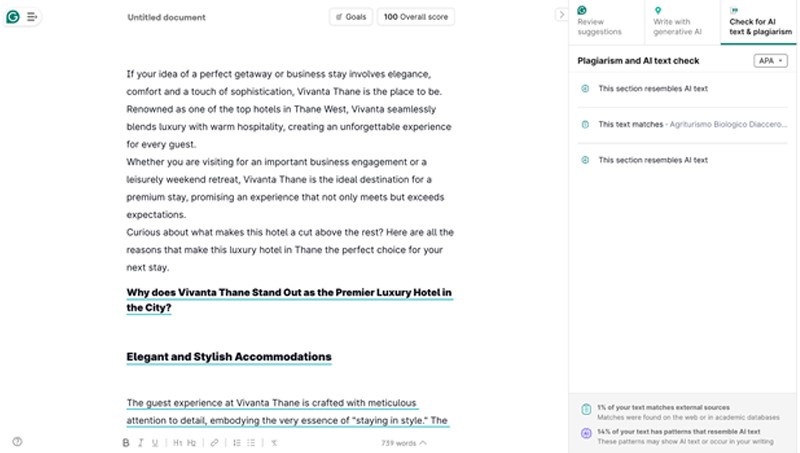Clear formatting with the toolbar icon
800x453 pixels.
[x=274, y=442]
